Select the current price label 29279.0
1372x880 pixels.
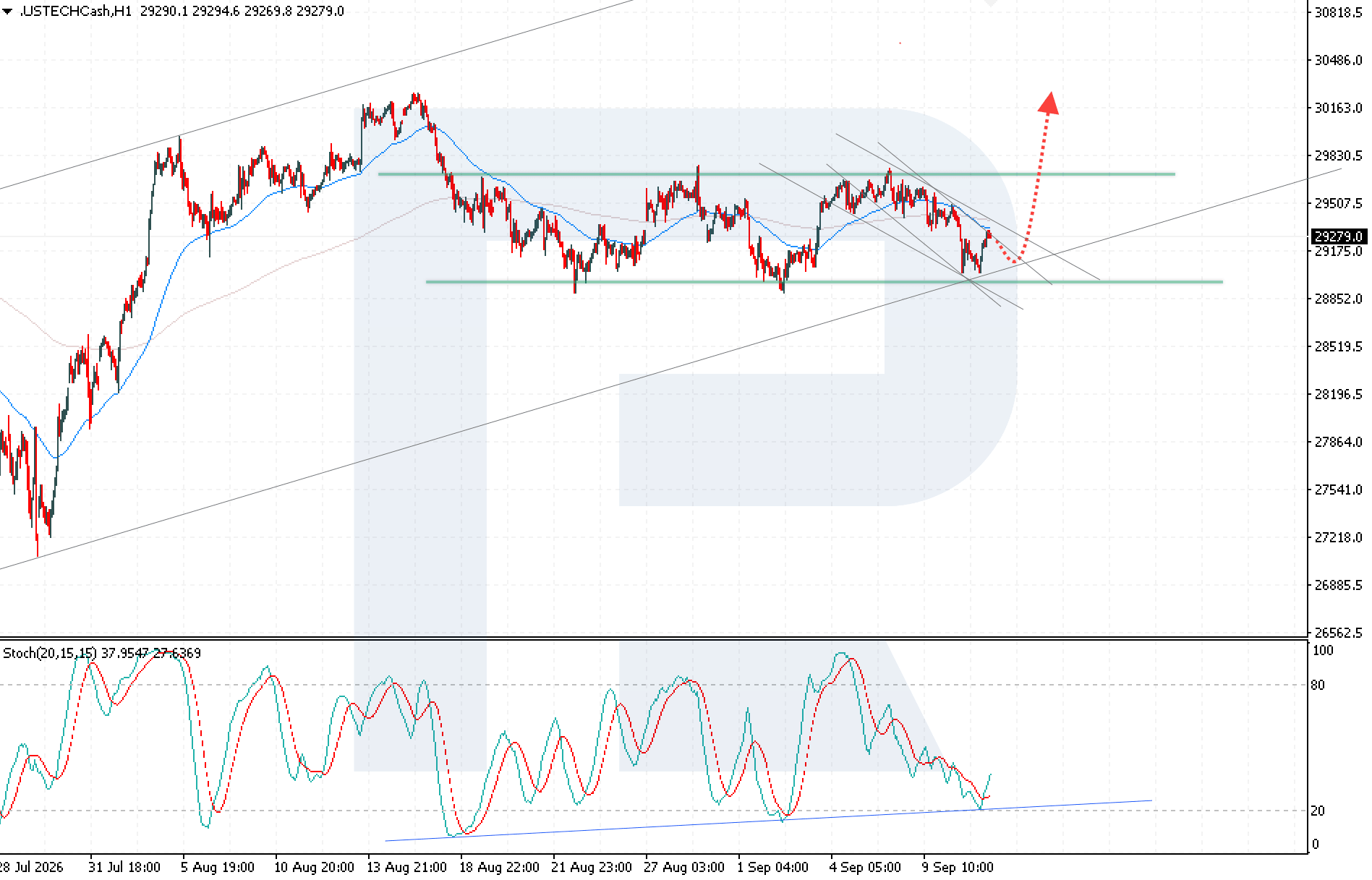1339,236
